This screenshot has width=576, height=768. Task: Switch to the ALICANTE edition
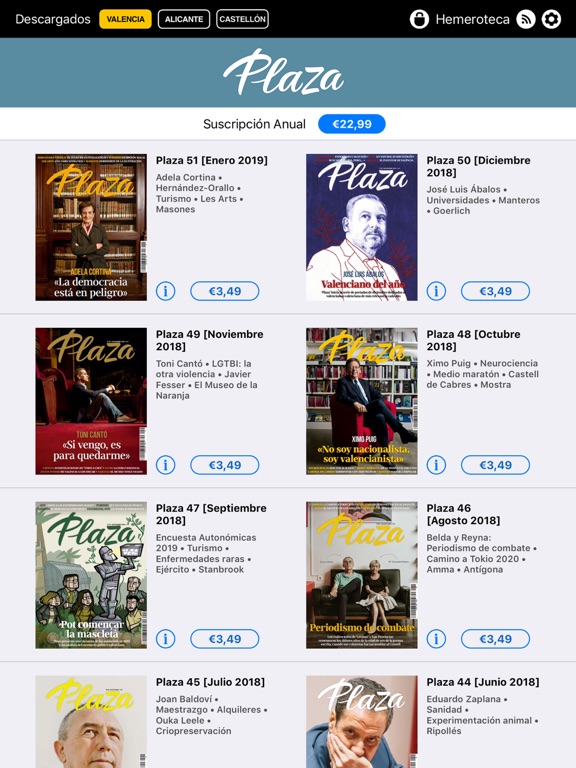point(184,19)
